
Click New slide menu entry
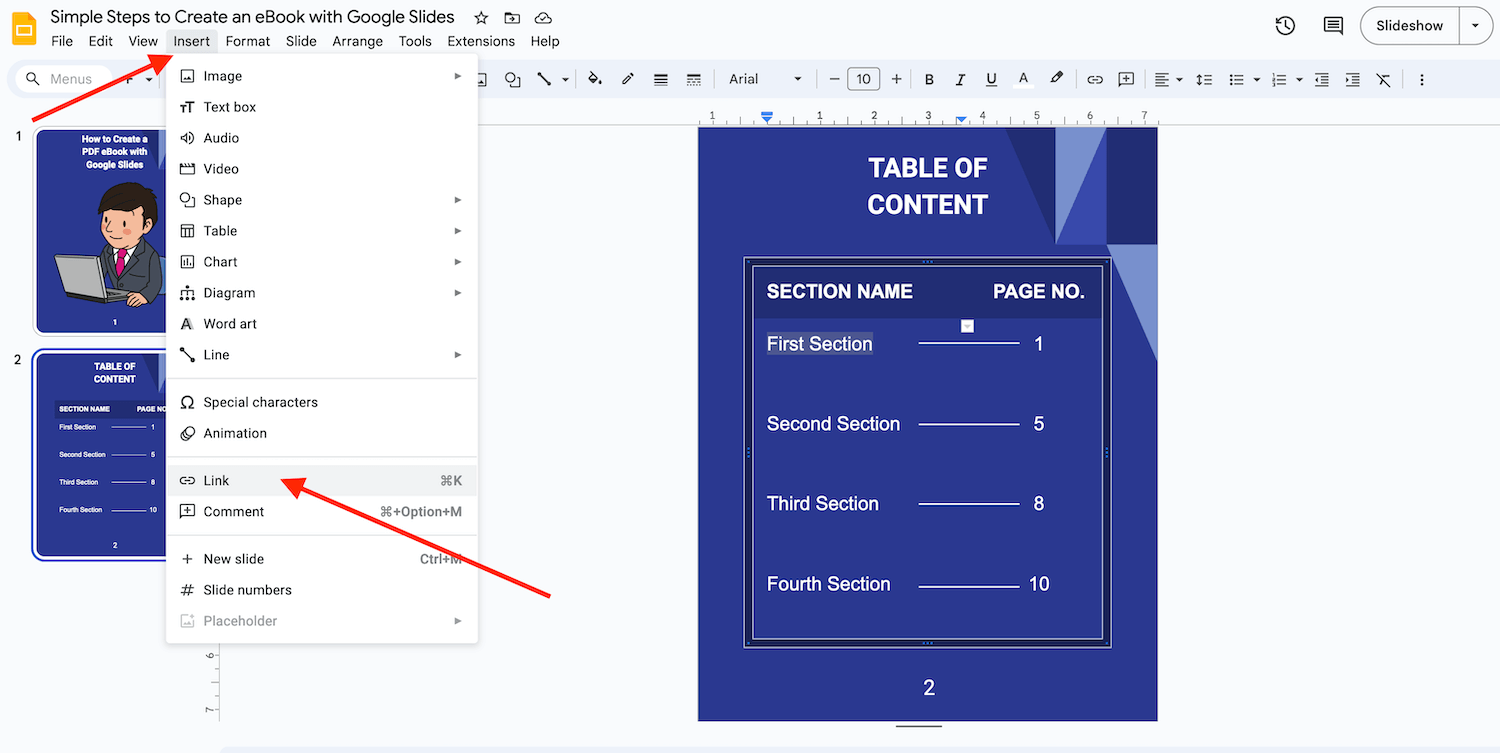coord(233,559)
